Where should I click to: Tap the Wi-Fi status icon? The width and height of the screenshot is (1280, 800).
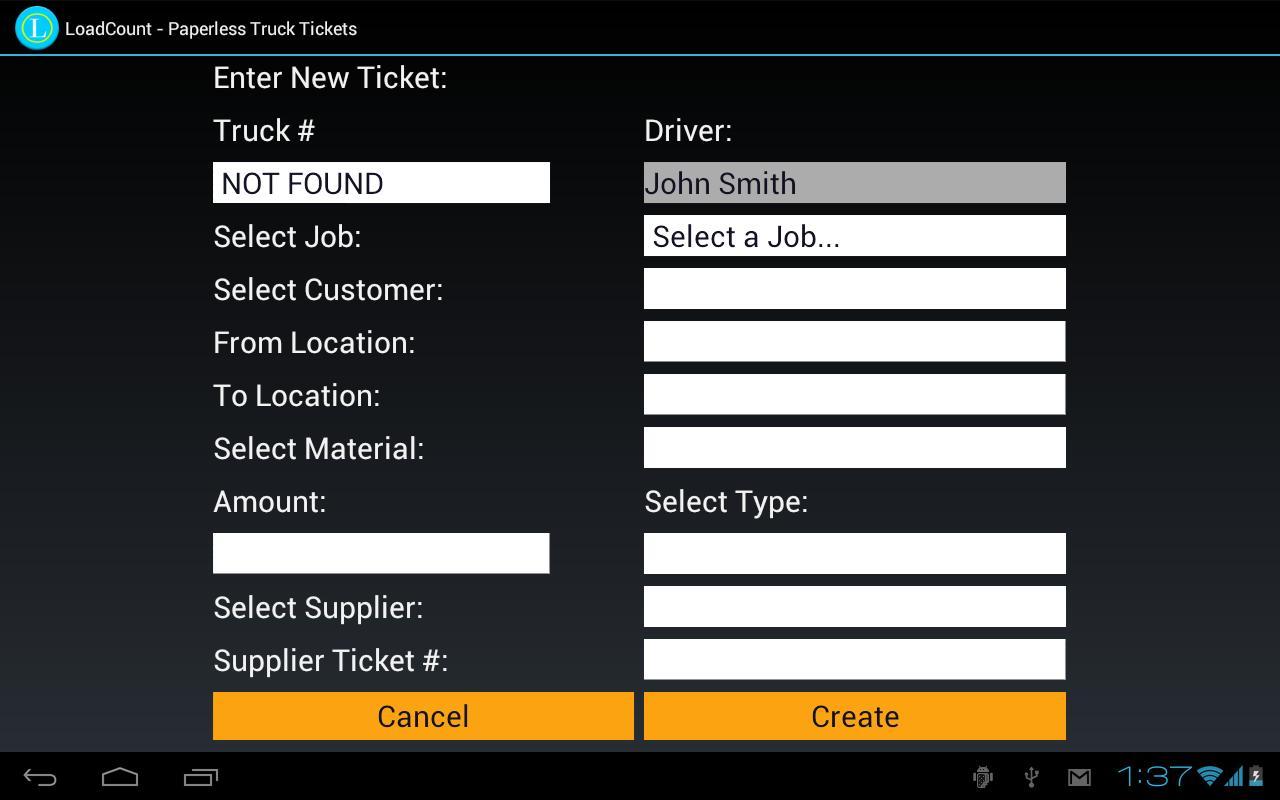1210,776
